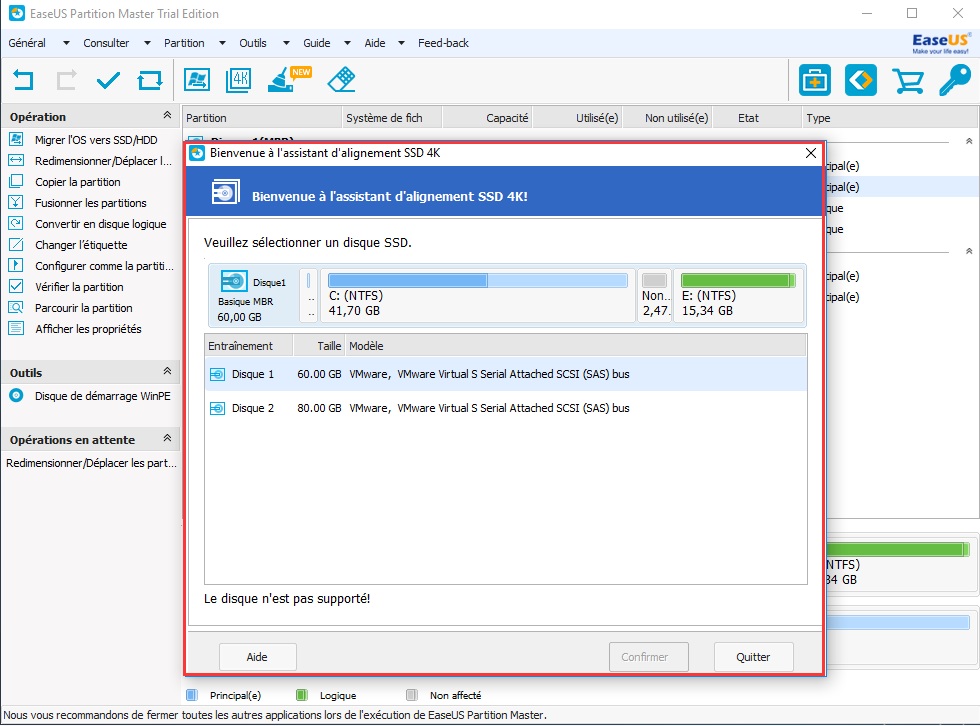Click Parcourir la partition magnifier icon

coord(16,307)
